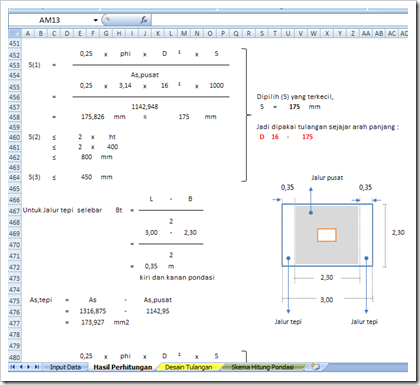The height and width of the screenshot is (385, 420).
Task: Click the 'Dipilih (S) yang terkecil,' text
Action: tap(295, 97)
